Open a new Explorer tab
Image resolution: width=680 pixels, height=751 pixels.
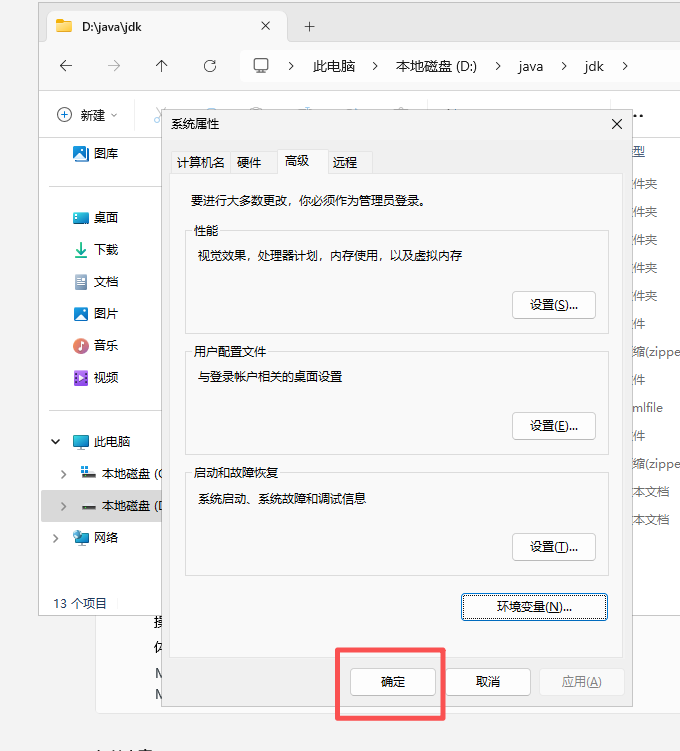(309, 26)
